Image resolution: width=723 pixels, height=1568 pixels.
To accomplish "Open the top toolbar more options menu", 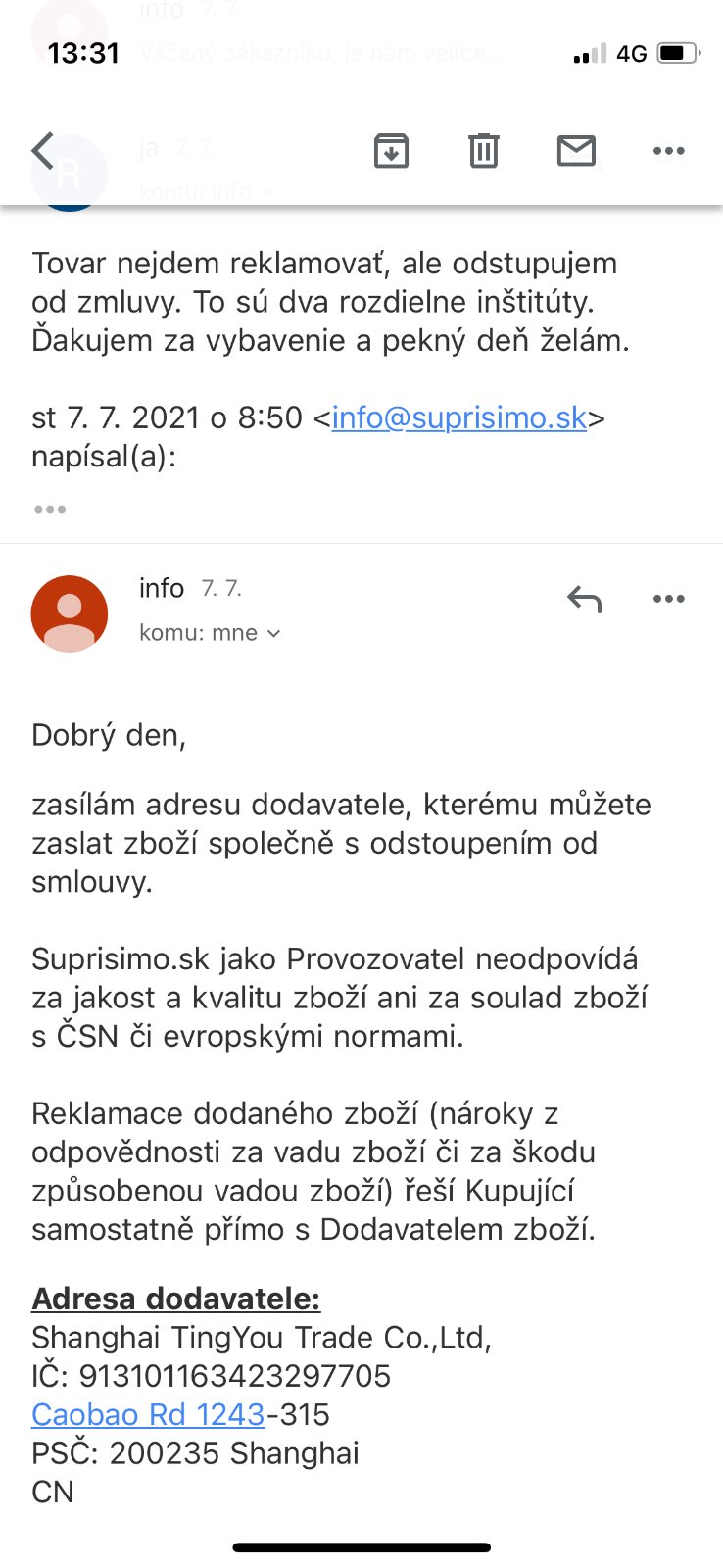I will 668,151.
